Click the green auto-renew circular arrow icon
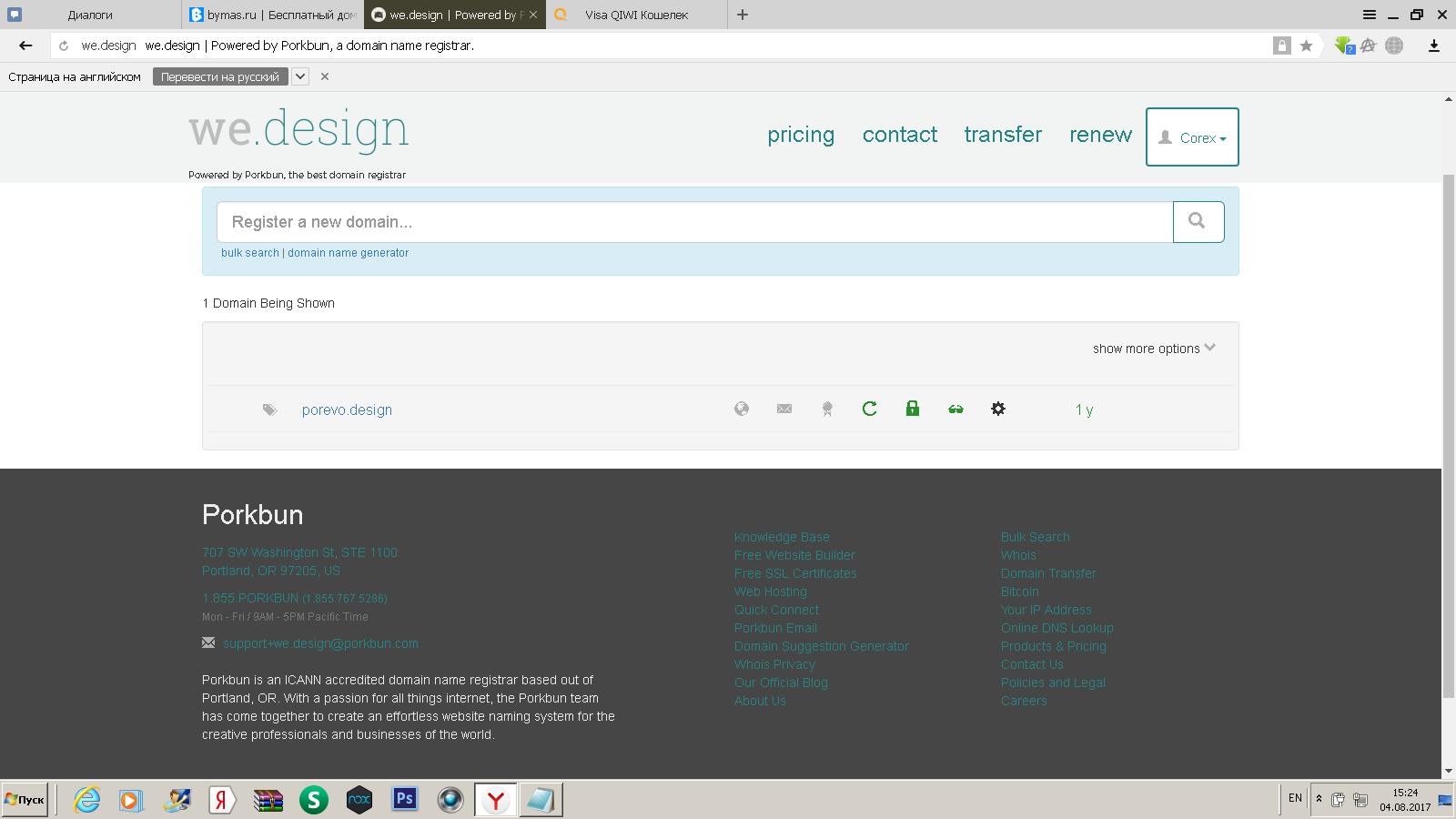 [870, 409]
